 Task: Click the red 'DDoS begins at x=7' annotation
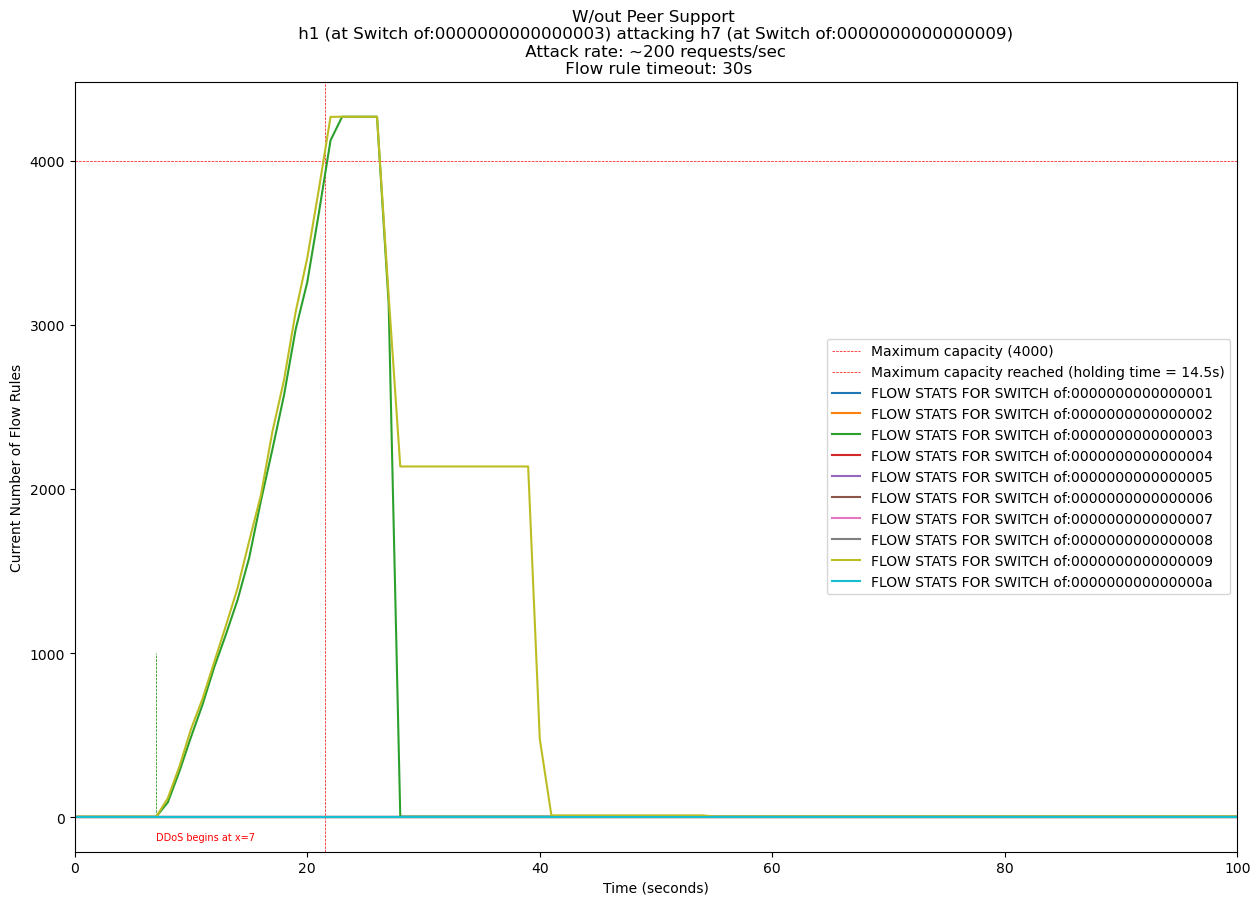click(x=205, y=838)
